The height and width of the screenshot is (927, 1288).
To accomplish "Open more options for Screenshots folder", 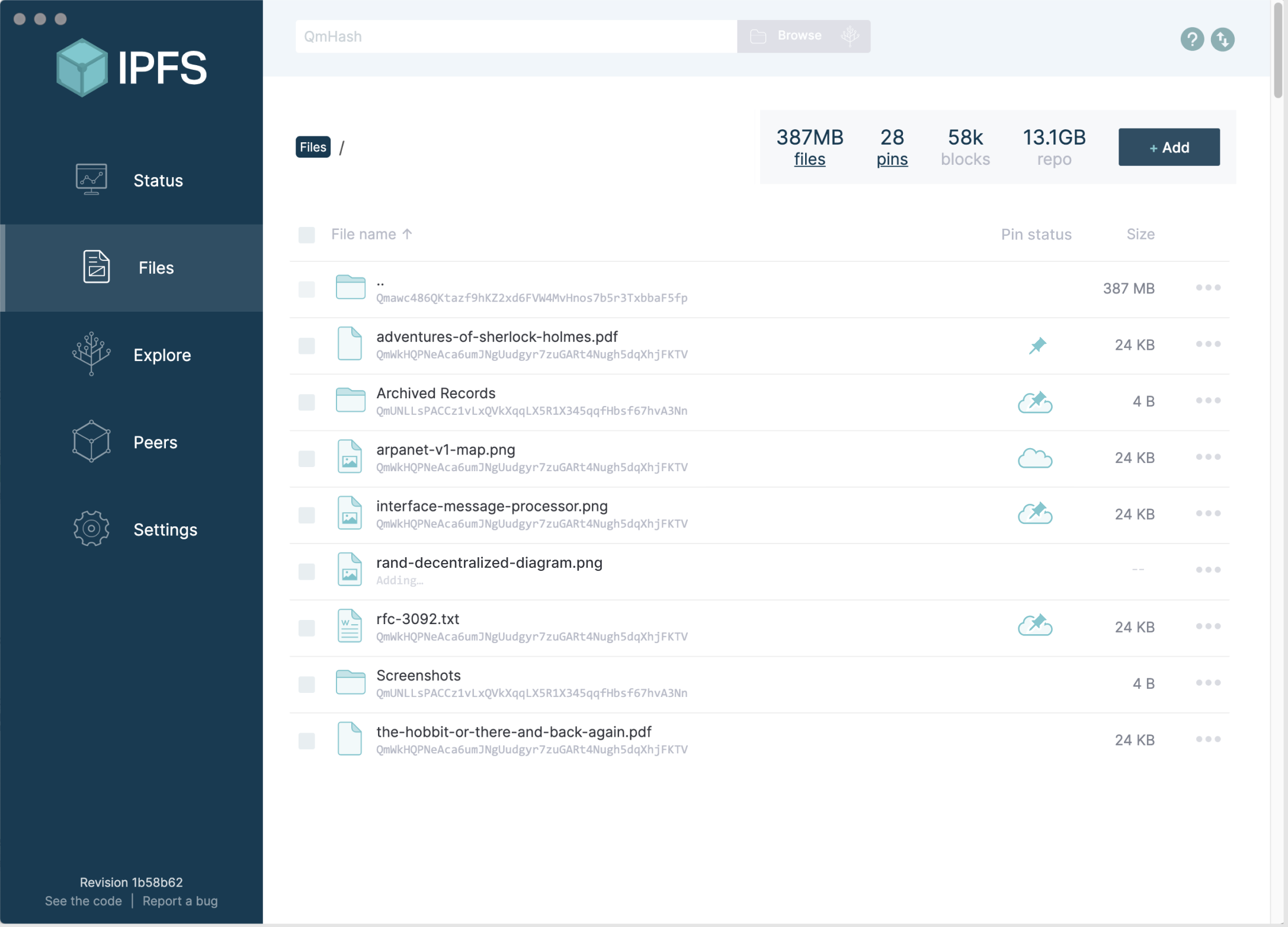I will 1208,683.
